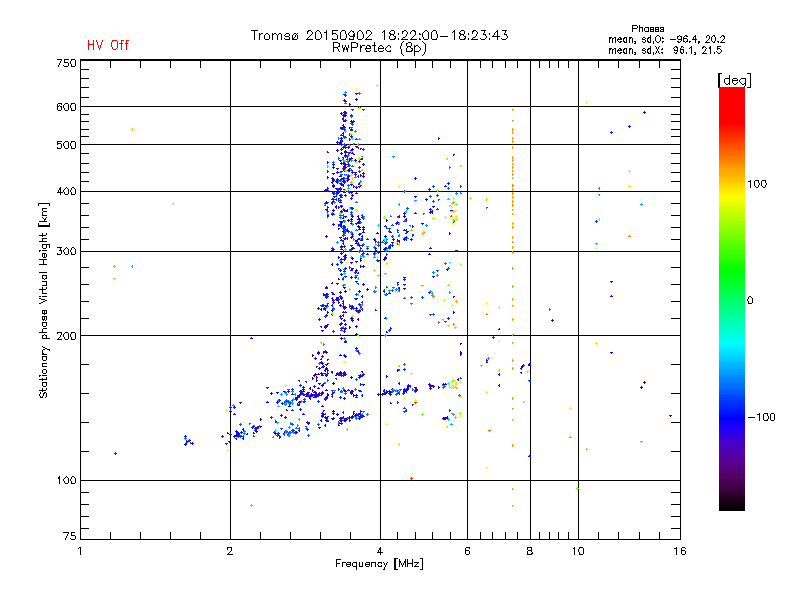The height and width of the screenshot is (600, 800).
Task: Click the y-axis tick label '300'
Action: click(x=66, y=252)
